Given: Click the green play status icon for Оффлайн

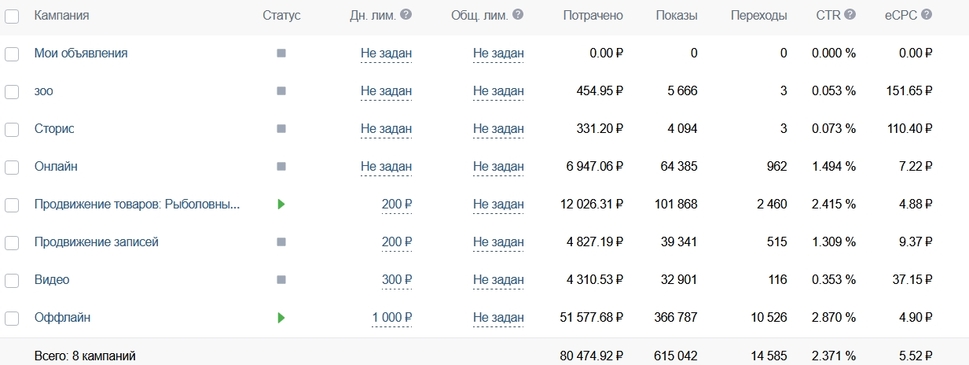Looking at the screenshot, I should [x=281, y=317].
